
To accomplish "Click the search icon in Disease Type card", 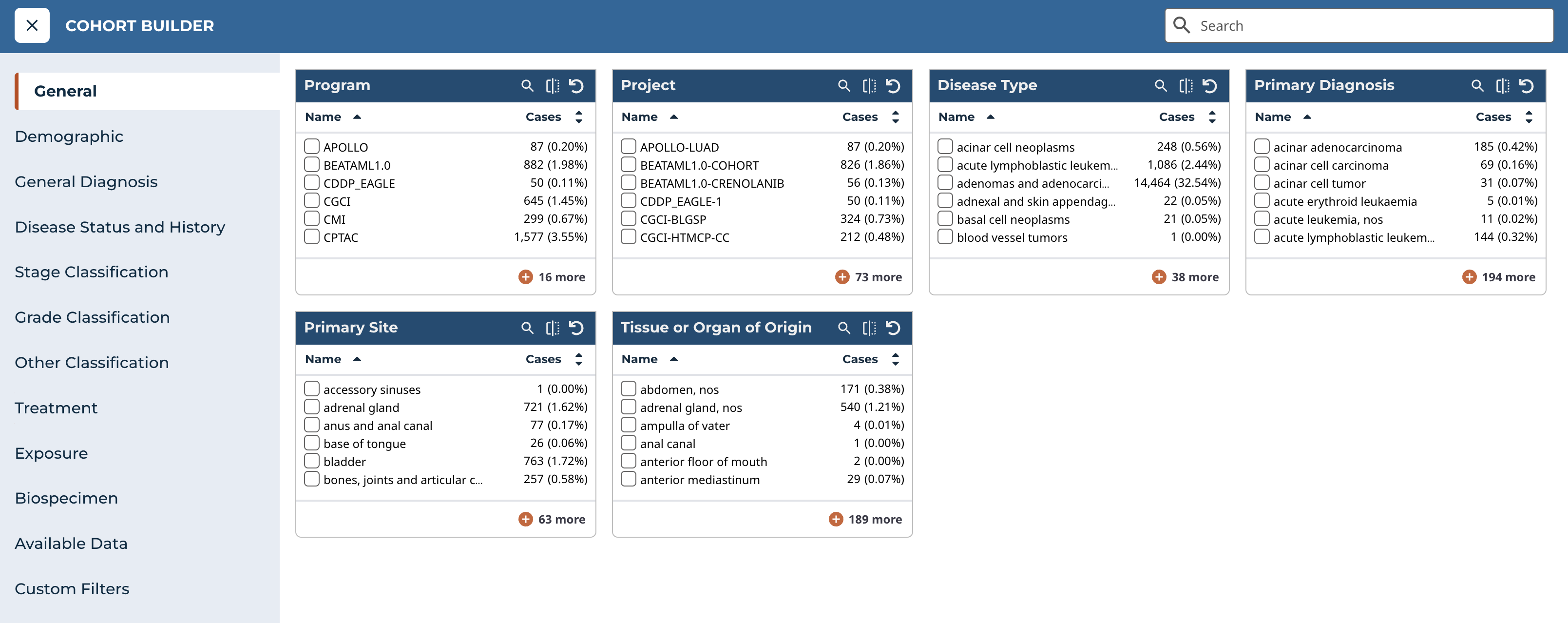I will [x=1161, y=86].
